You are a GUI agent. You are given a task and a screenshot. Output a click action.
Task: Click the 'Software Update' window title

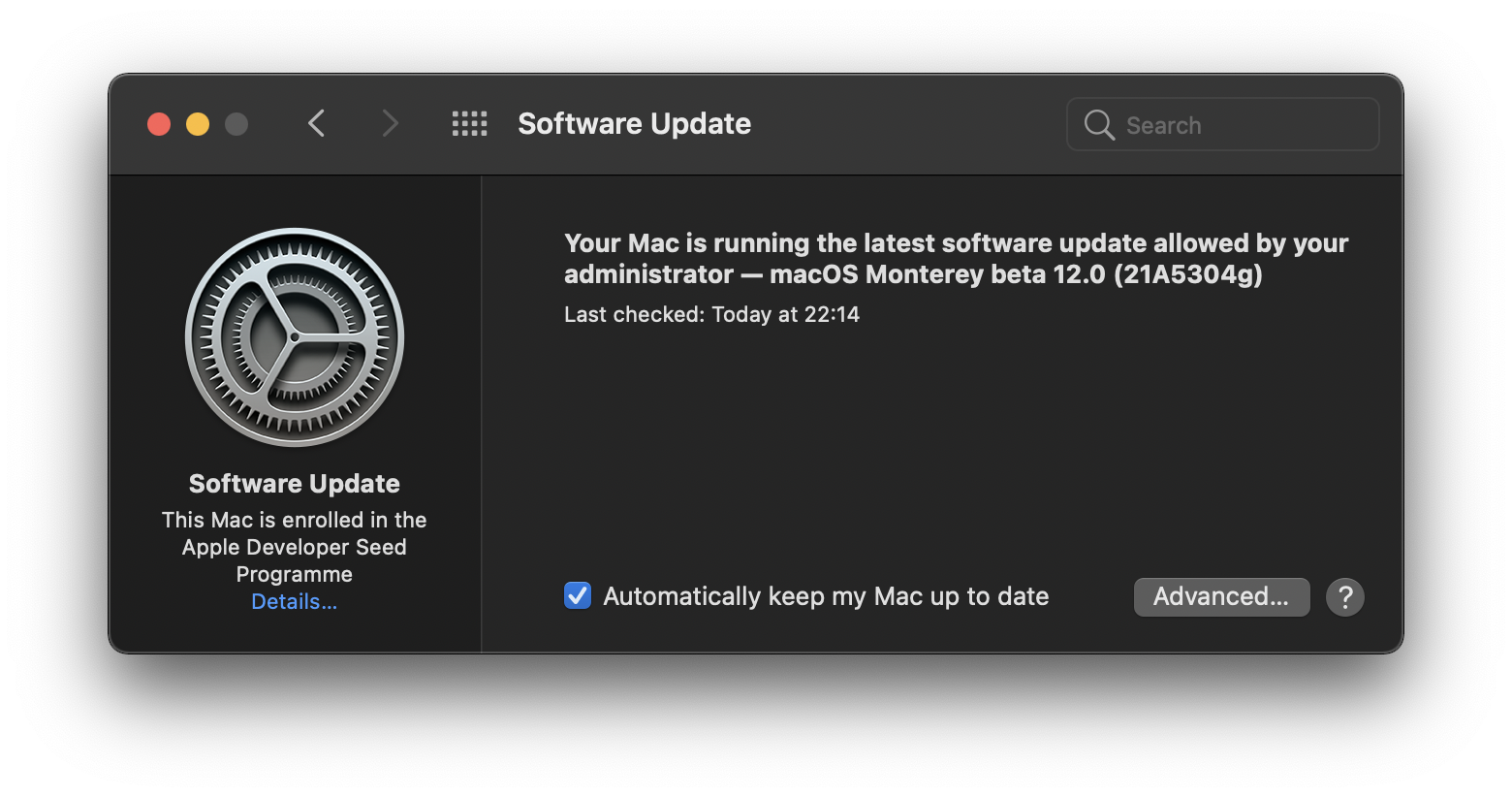click(634, 123)
